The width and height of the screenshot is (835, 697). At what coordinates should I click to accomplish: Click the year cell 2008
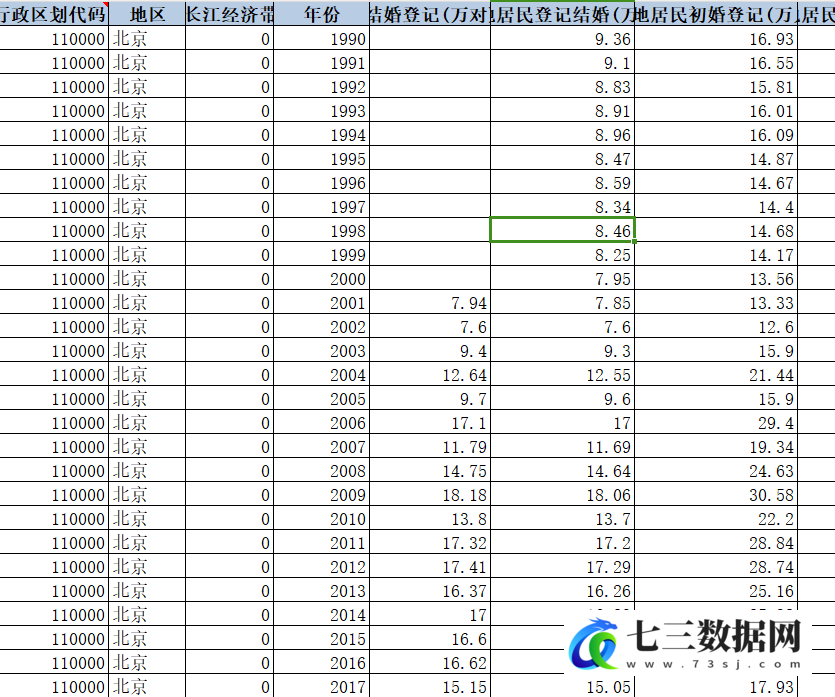[322, 470]
